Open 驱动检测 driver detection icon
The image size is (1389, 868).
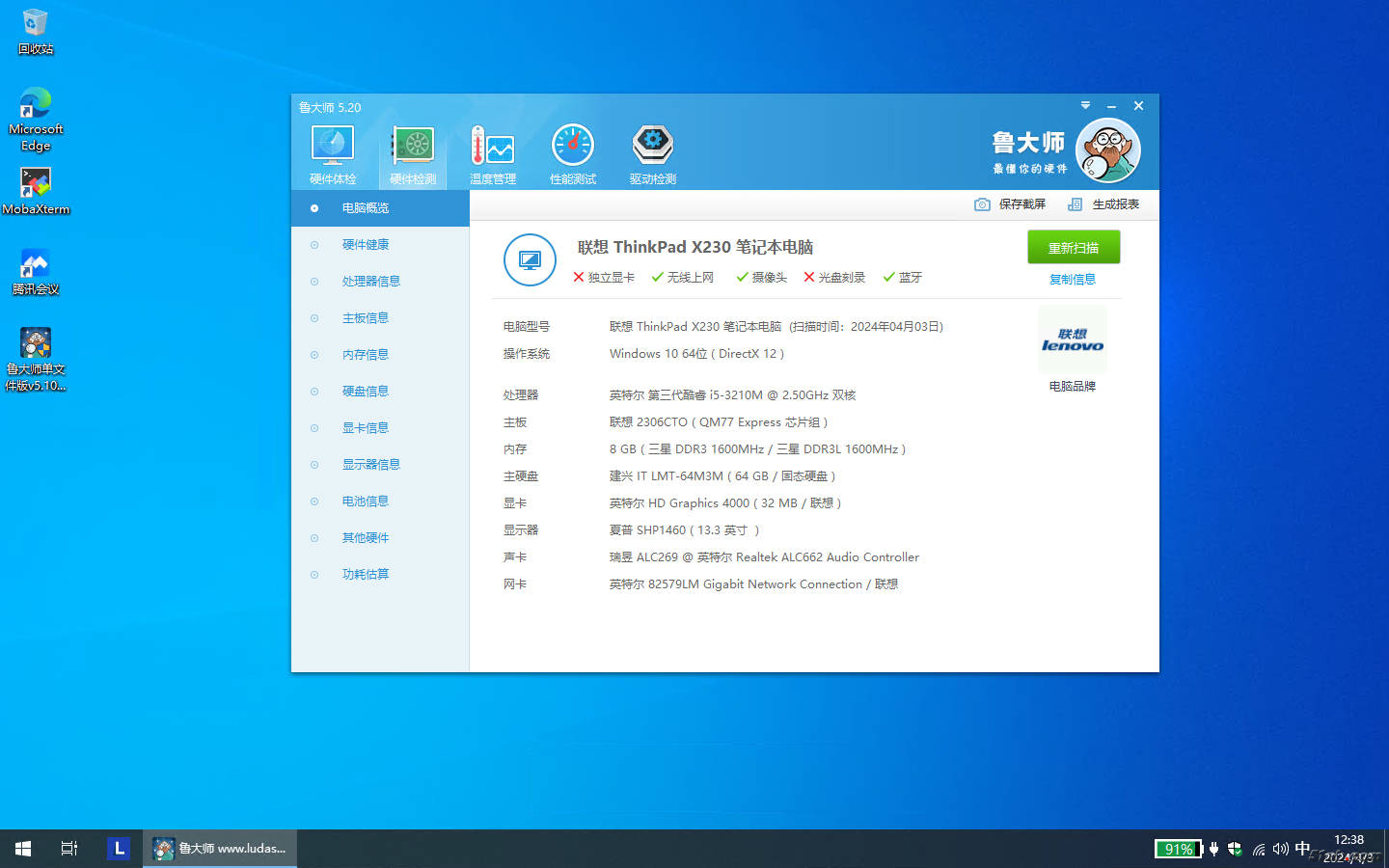pyautogui.click(x=653, y=147)
